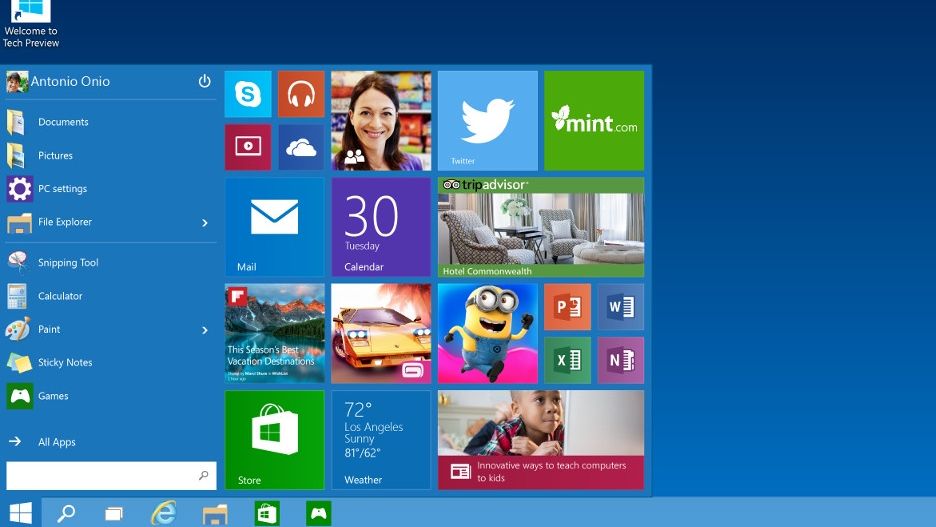Viewport: 936px width, 527px height.
Task: Open the Calendar tile showing 30 Tuesday
Action: click(381, 227)
